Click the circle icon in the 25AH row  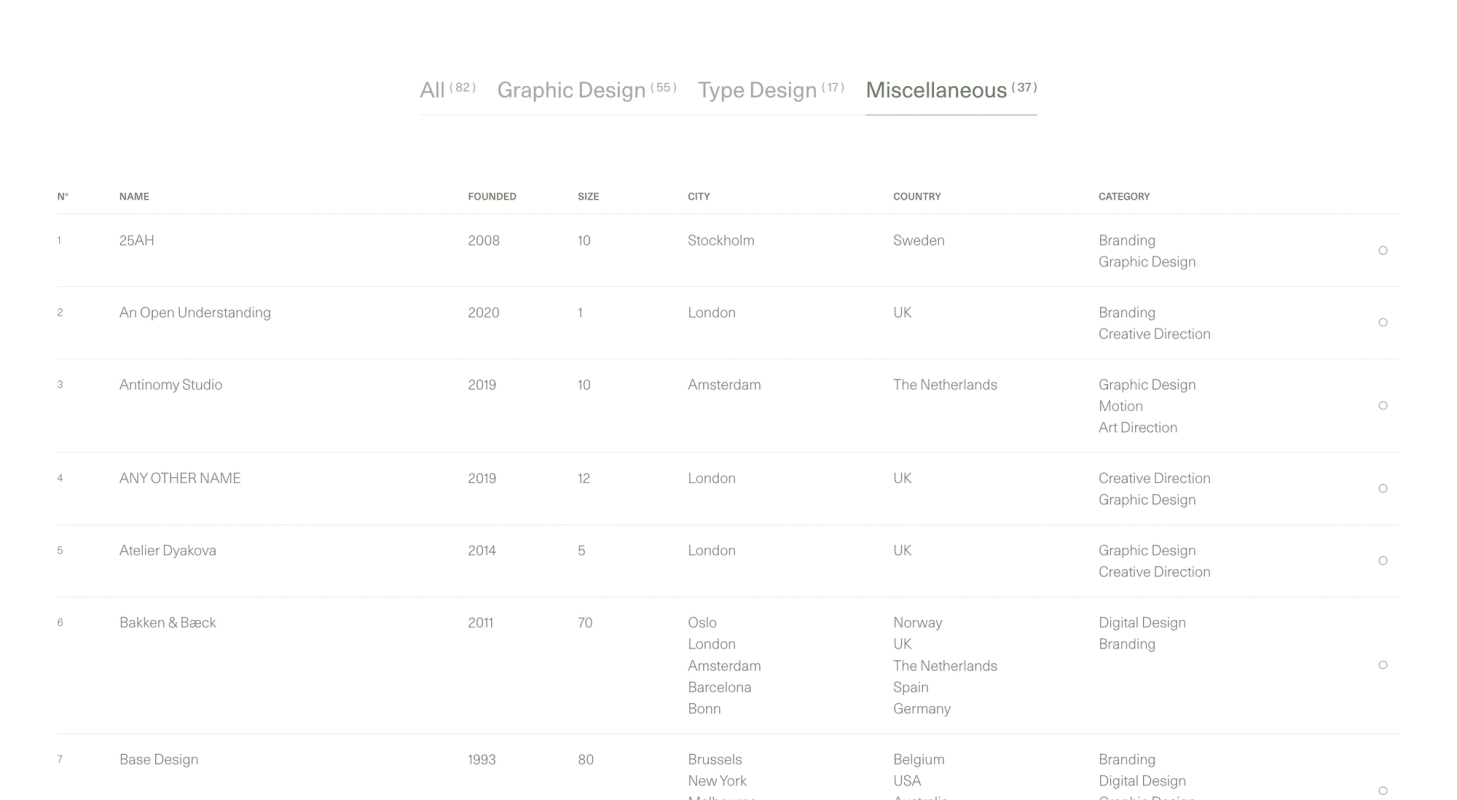[x=1383, y=251]
